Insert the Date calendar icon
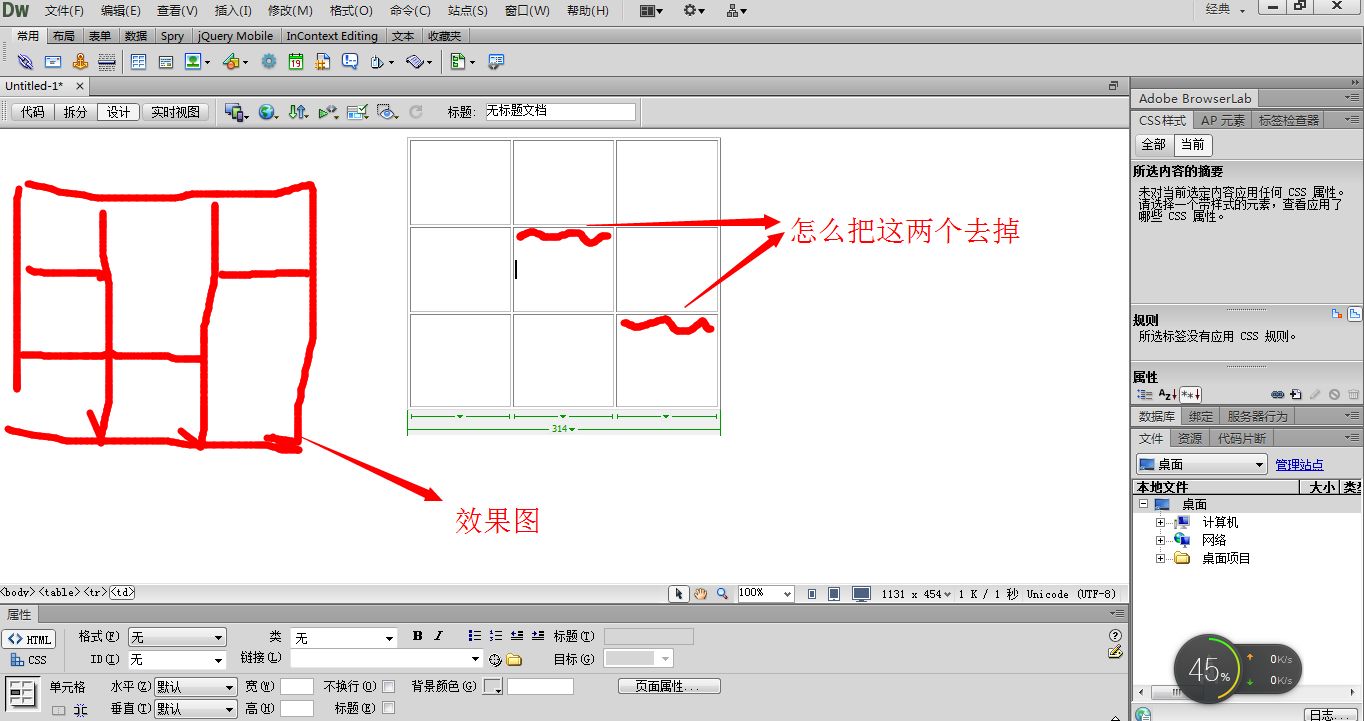1364x721 pixels. 296,62
